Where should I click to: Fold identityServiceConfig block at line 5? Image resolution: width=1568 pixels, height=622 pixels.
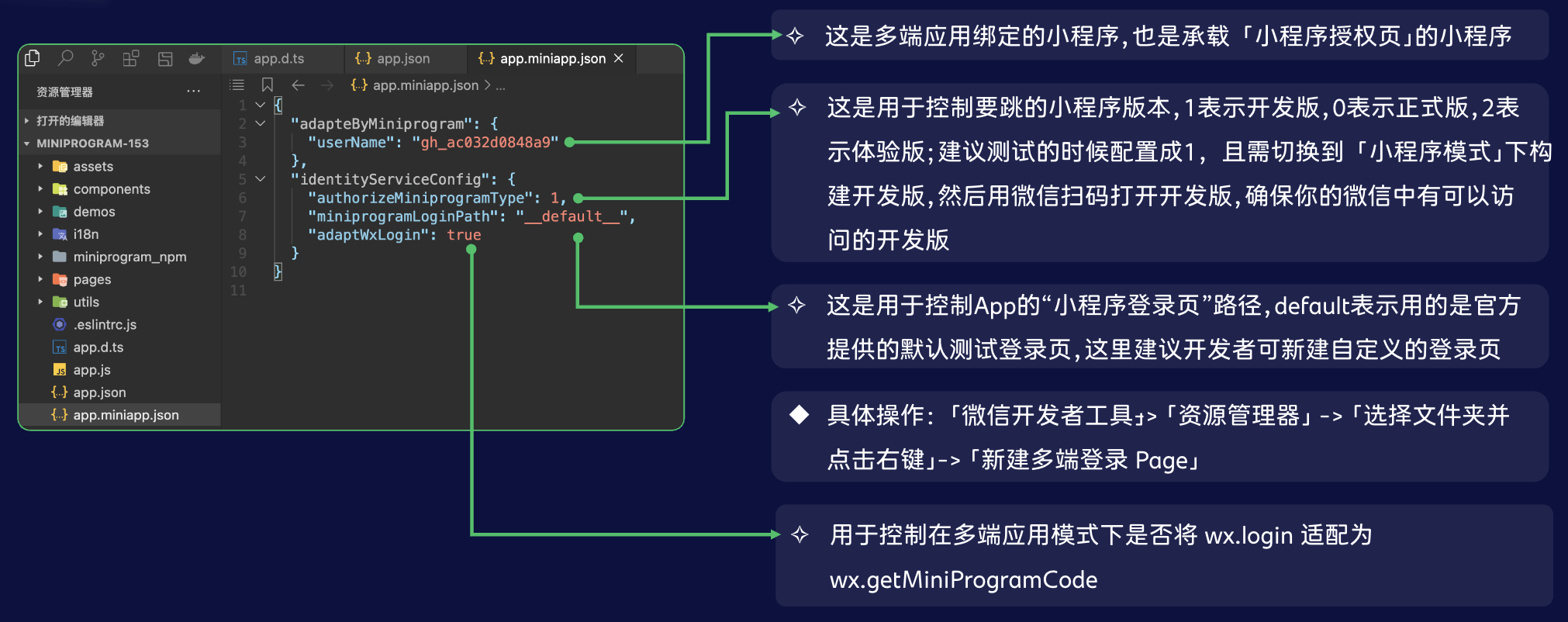pyautogui.click(x=261, y=179)
